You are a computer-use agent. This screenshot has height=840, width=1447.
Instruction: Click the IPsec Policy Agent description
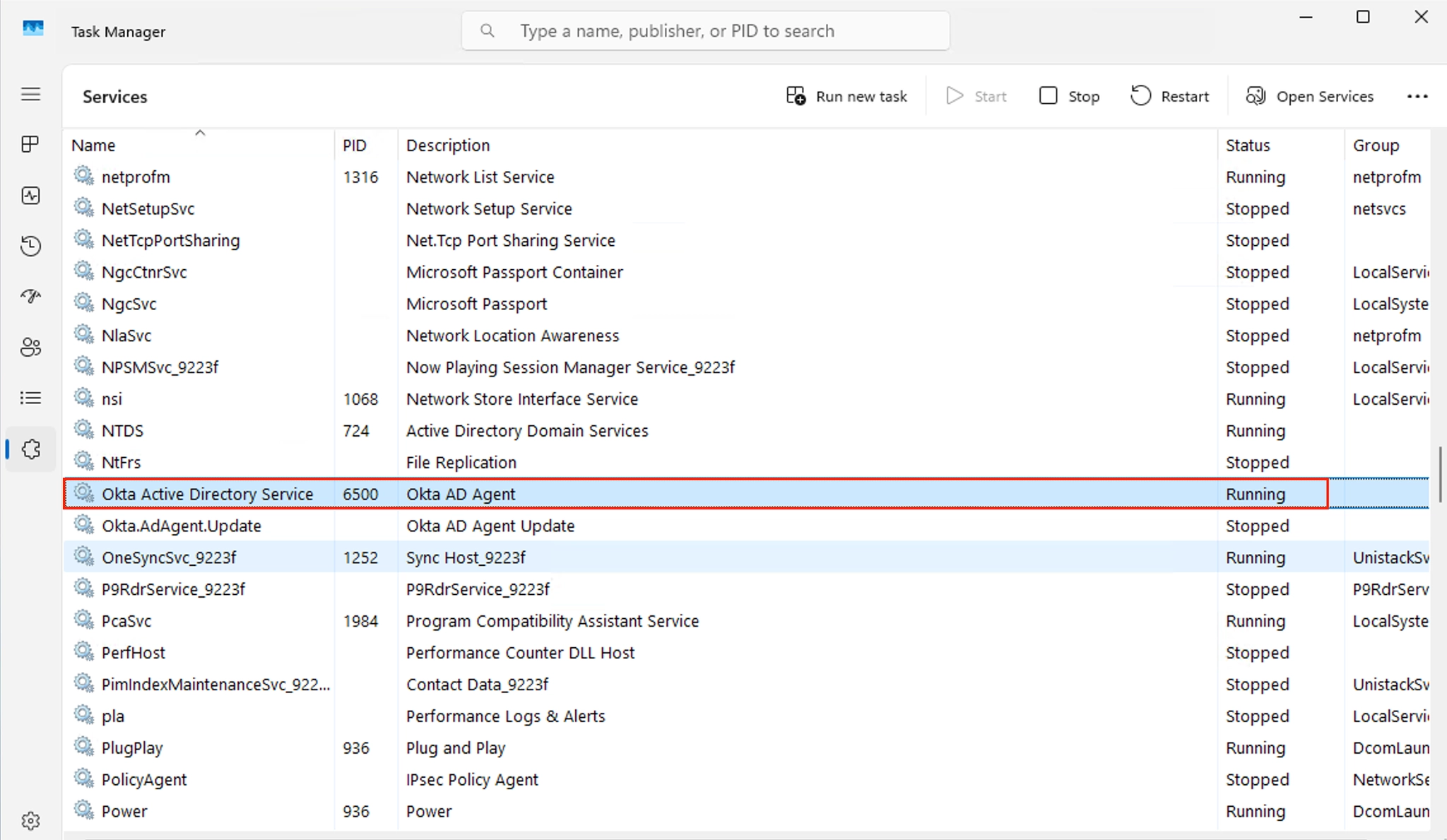click(472, 780)
